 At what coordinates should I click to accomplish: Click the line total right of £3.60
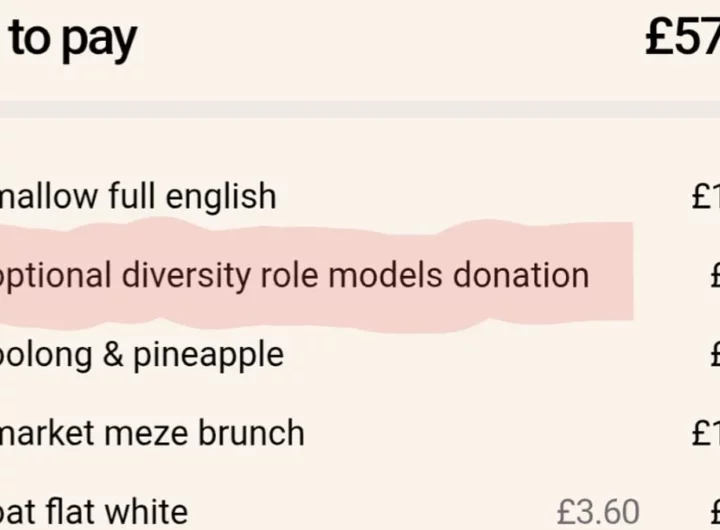click(715, 512)
